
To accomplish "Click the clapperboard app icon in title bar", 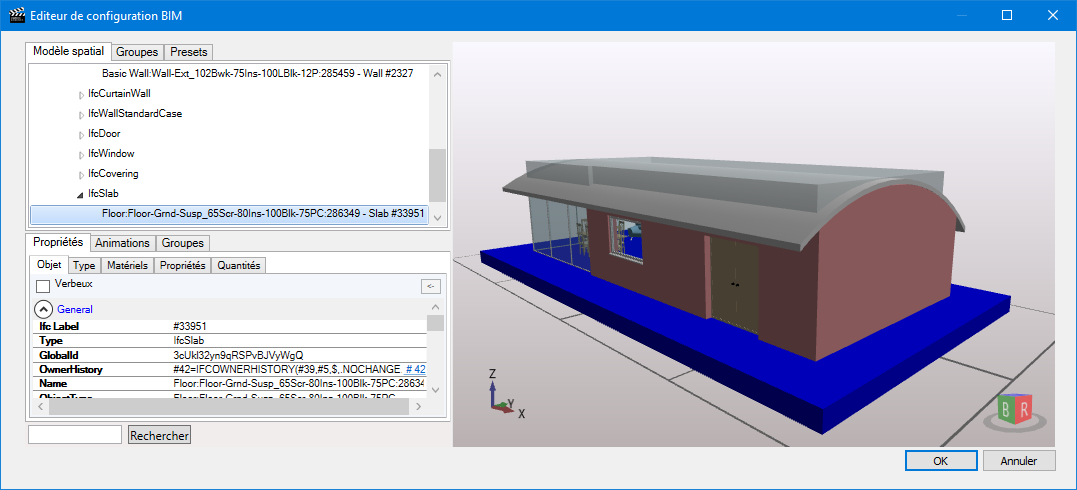I will (16, 14).
